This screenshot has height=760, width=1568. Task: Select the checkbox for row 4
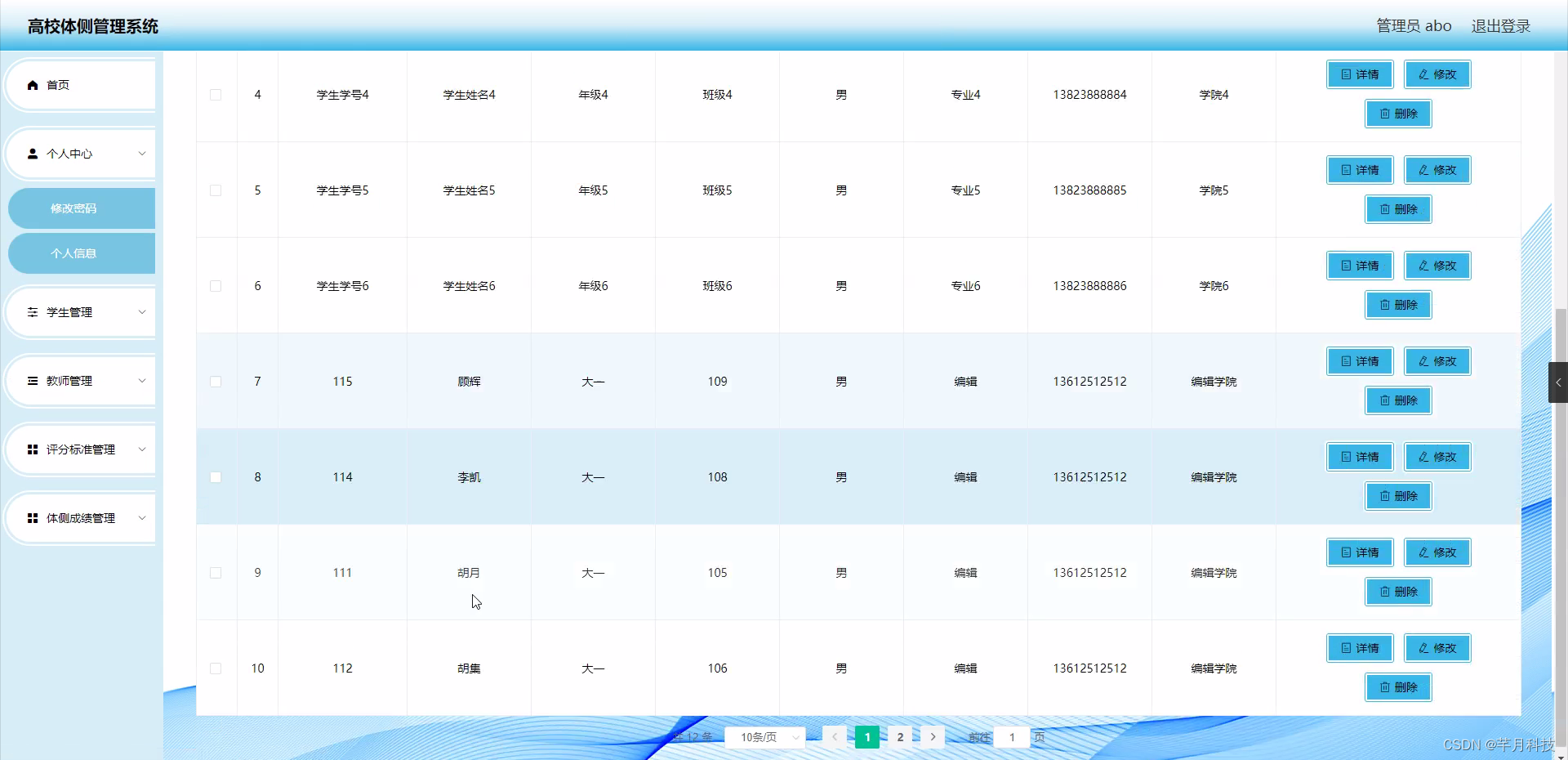(216, 95)
